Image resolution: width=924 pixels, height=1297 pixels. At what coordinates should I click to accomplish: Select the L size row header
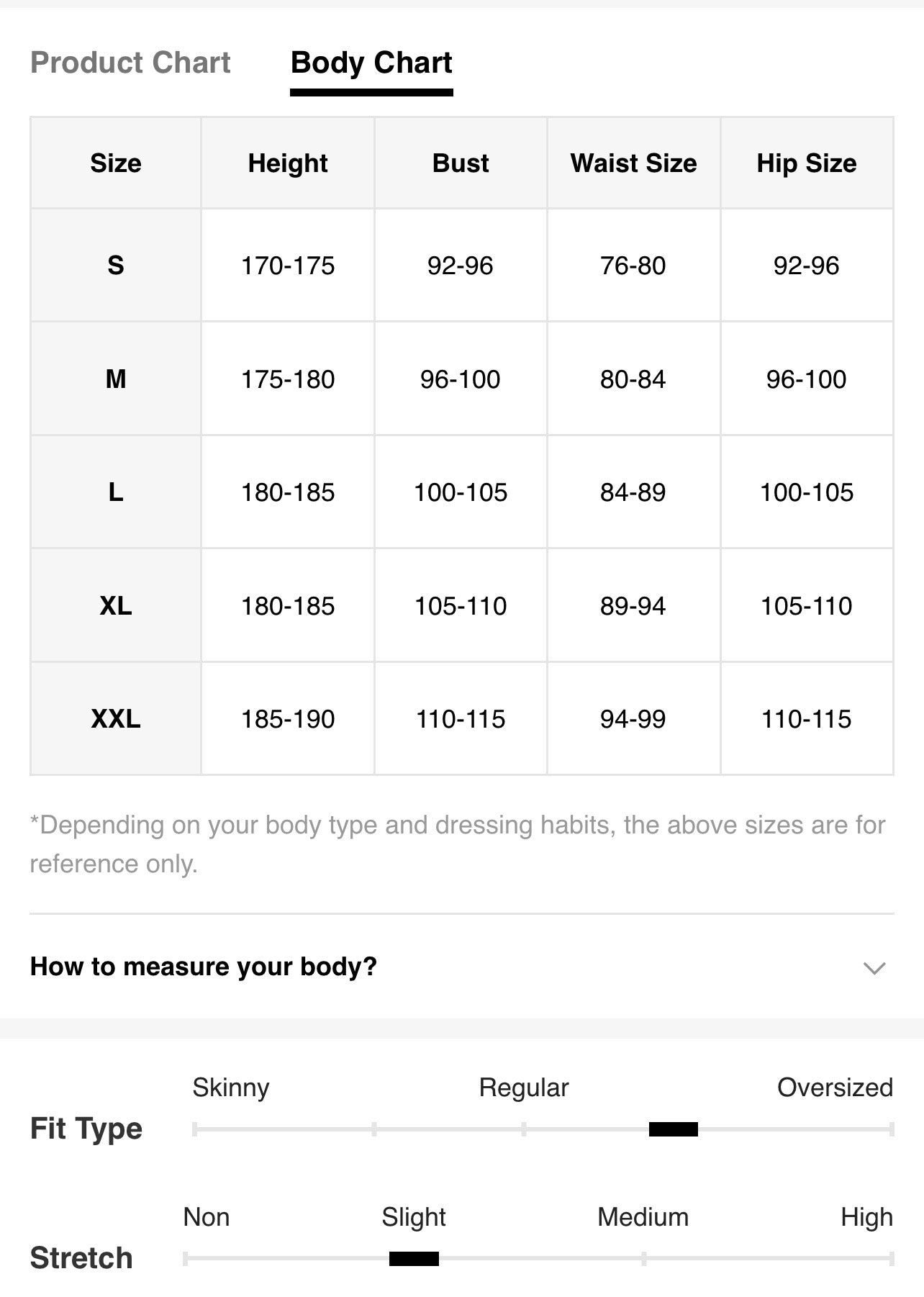(115, 492)
